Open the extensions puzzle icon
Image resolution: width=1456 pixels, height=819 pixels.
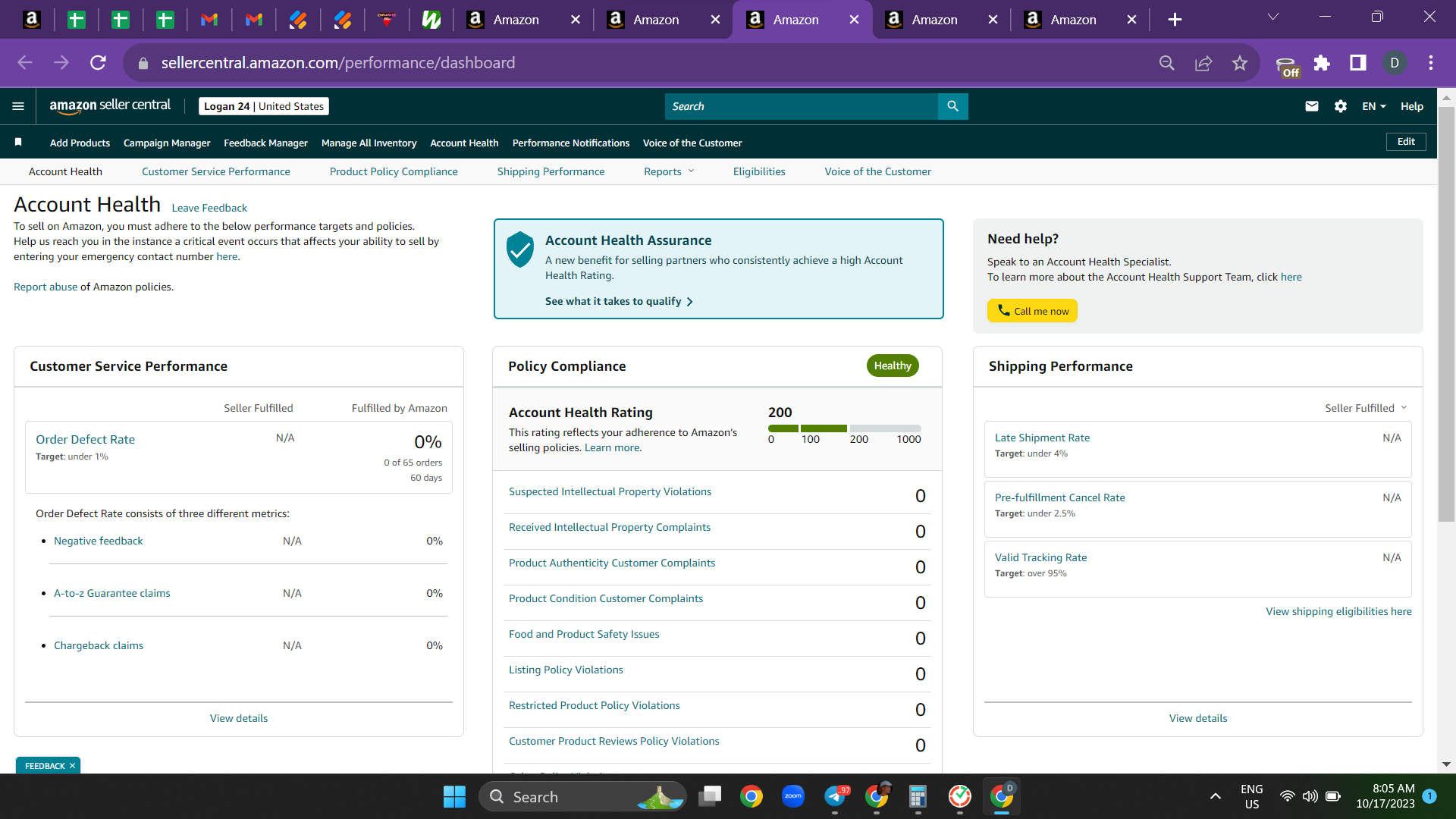click(x=1322, y=63)
